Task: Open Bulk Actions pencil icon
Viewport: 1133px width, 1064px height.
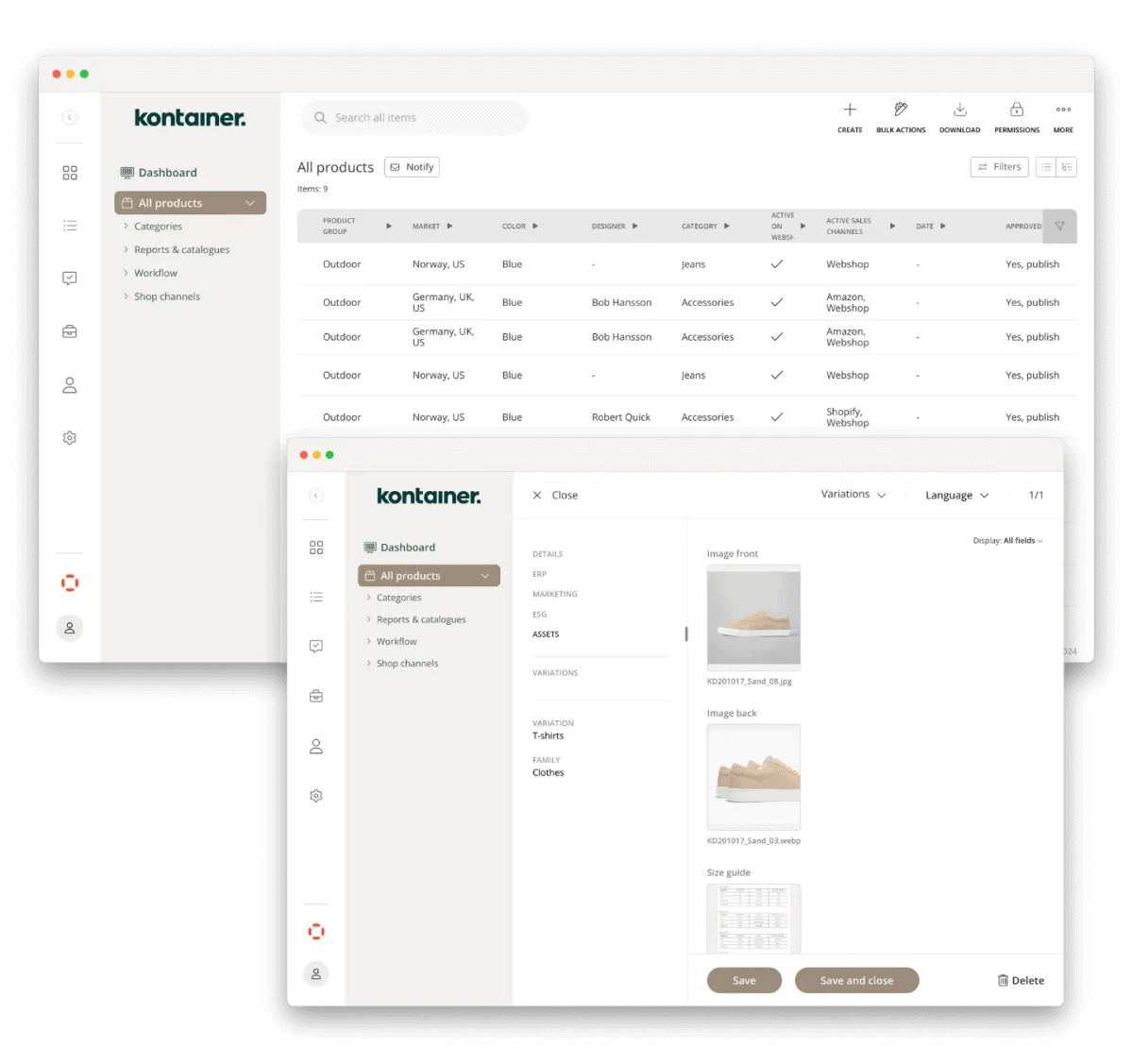Action: coord(901,110)
